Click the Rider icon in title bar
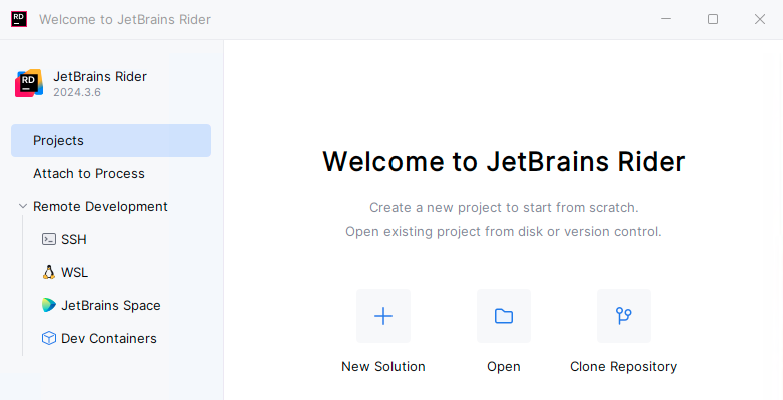The image size is (783, 400). (19, 19)
